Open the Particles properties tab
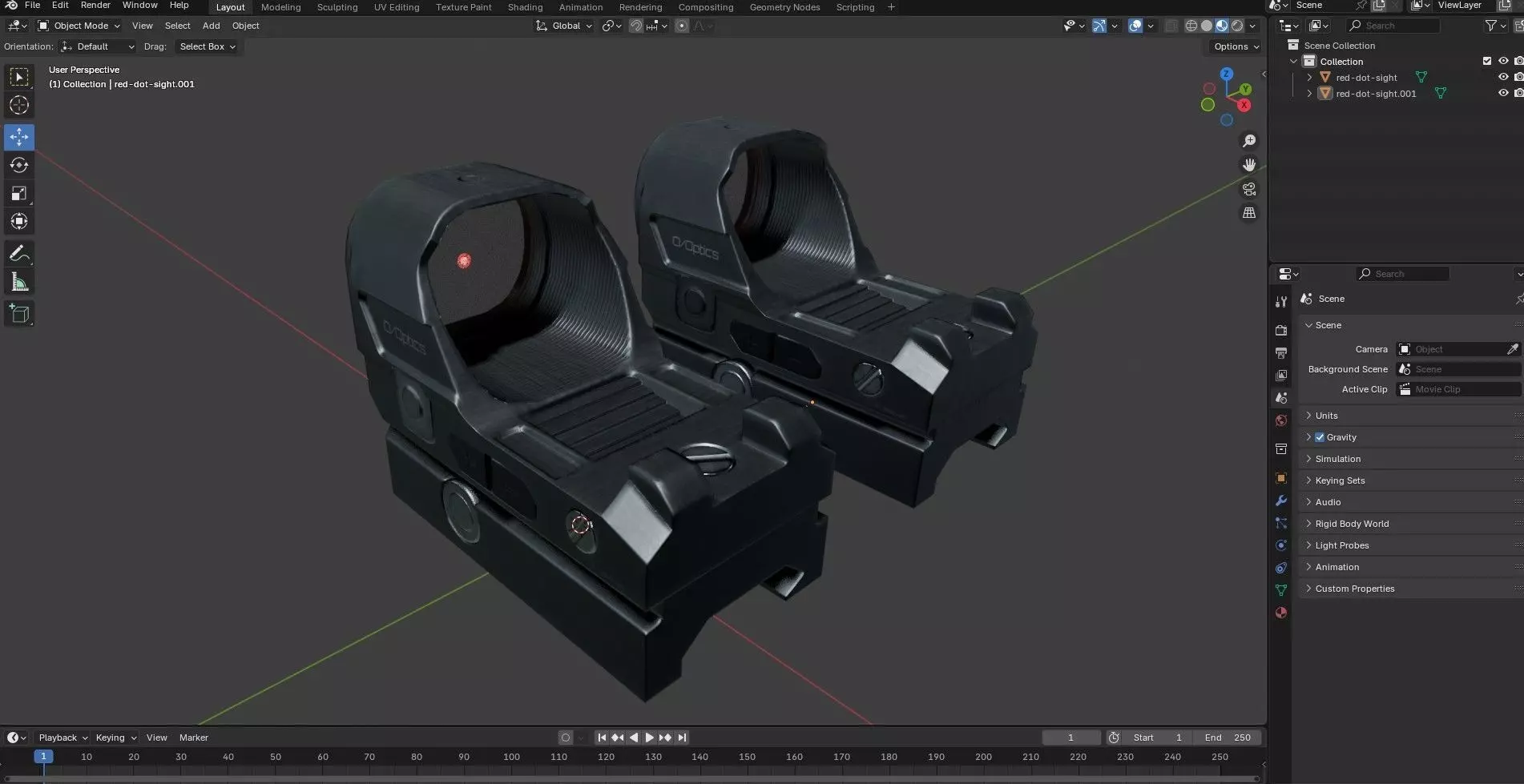This screenshot has height=784, width=1524. [x=1281, y=523]
